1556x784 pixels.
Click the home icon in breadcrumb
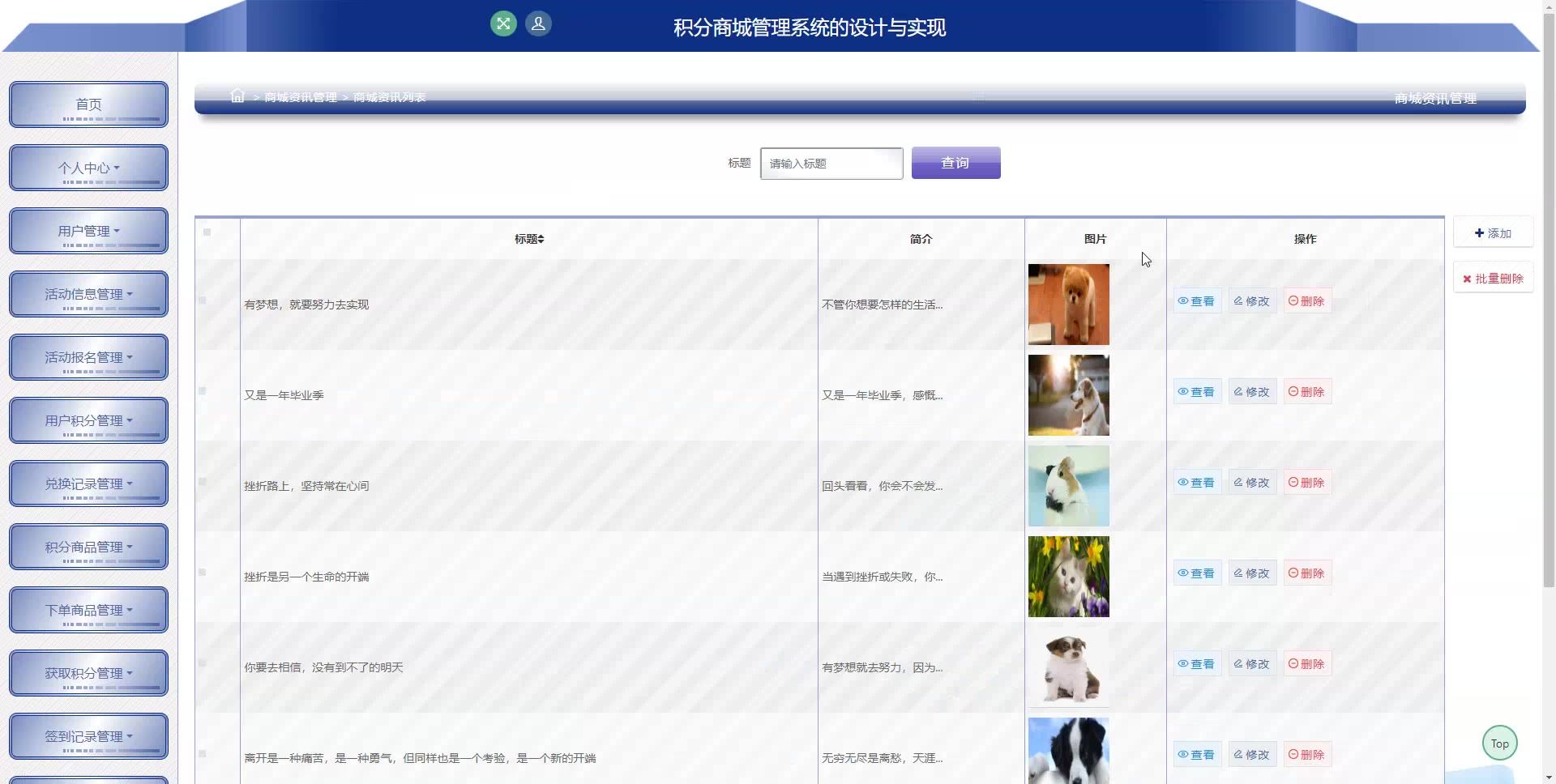pyautogui.click(x=237, y=96)
